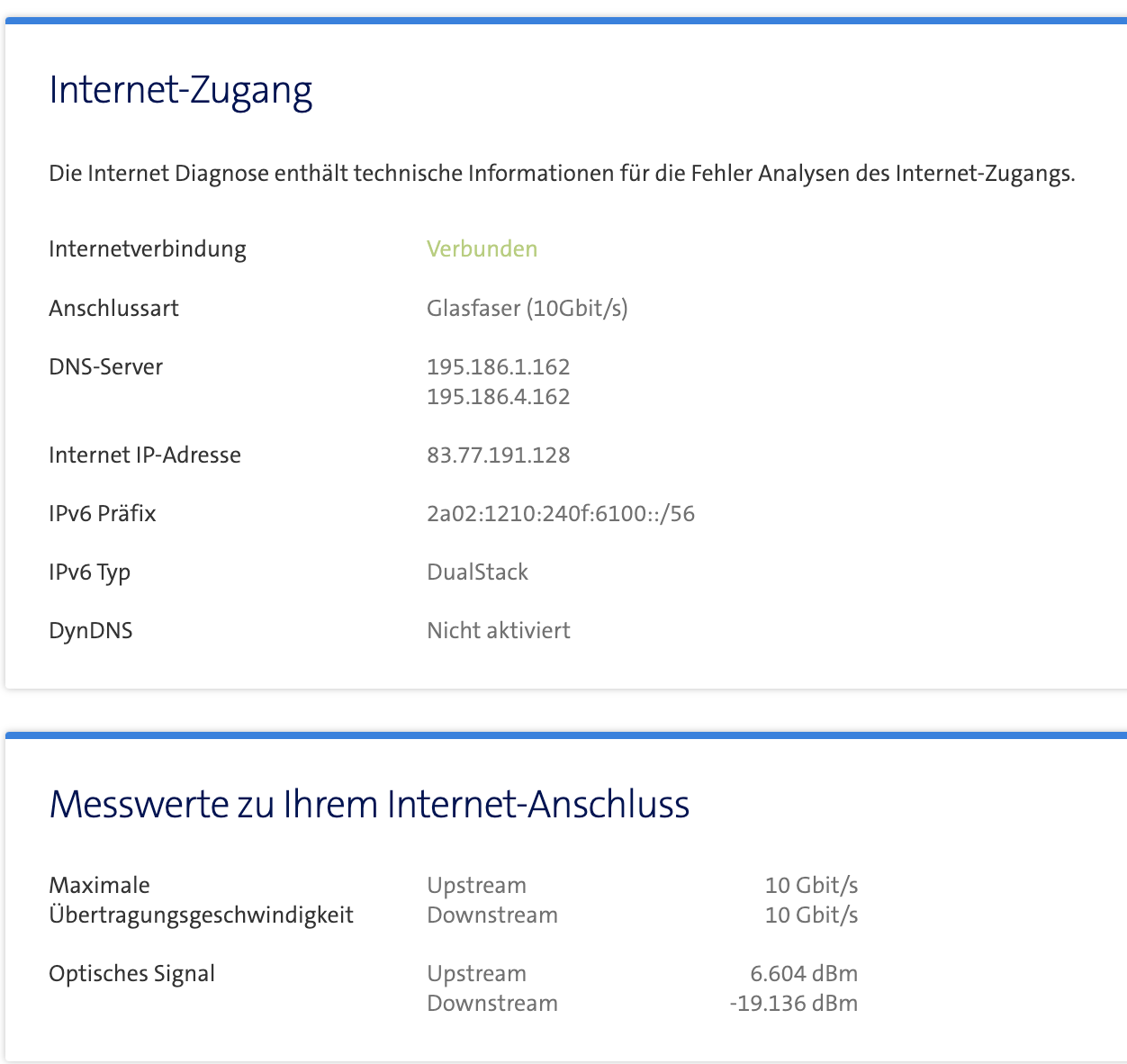Click the -19.136 dBm downstream signal value

tap(793, 1004)
